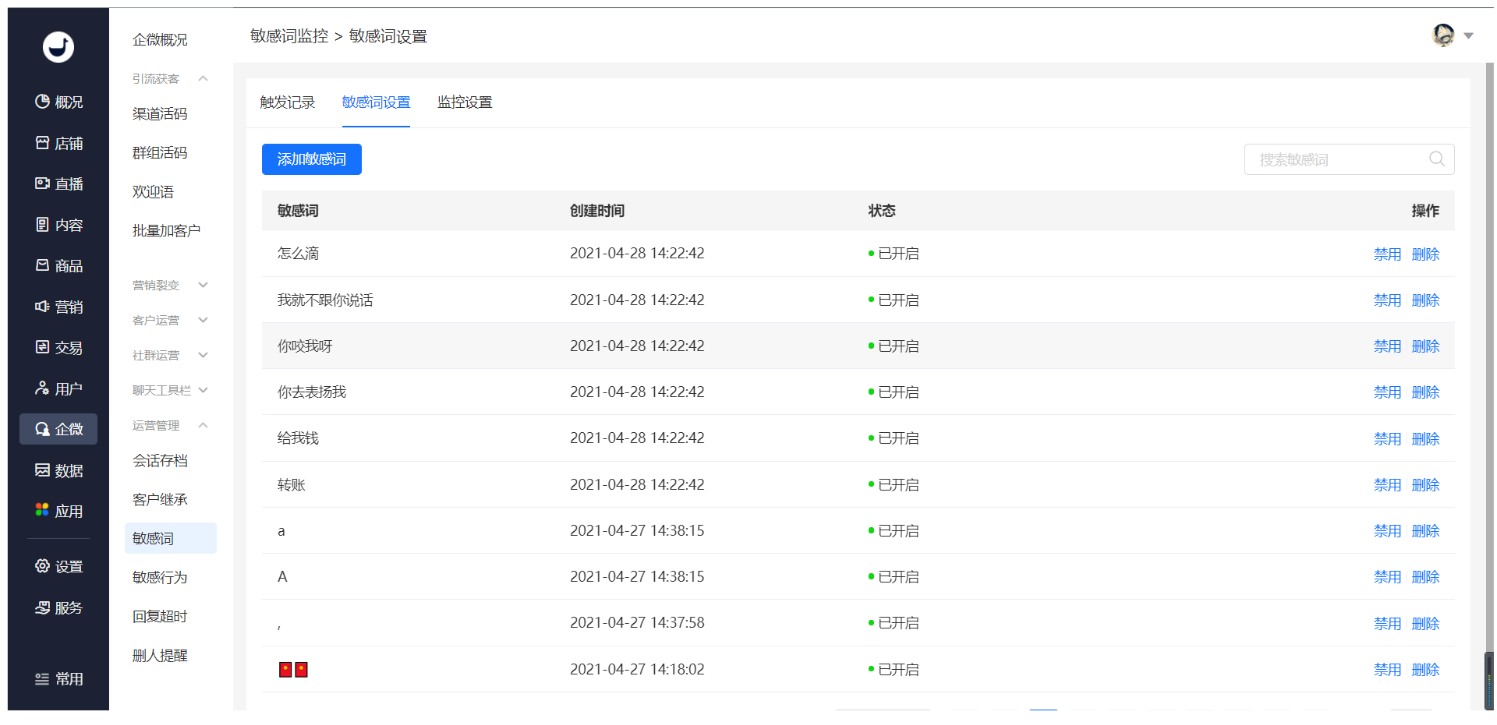Disable the 你去表扬我 sensitive word
Viewport: 1497px width, 725px height.
(x=1387, y=392)
